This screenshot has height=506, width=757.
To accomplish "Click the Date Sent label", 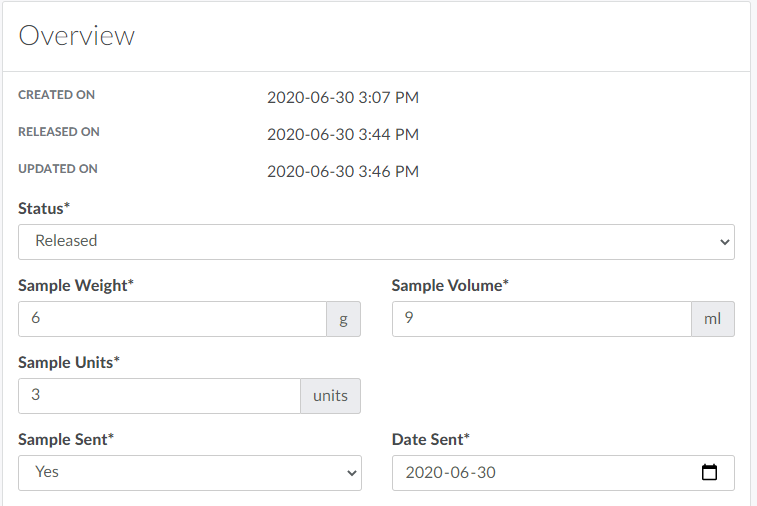I will pos(430,439).
